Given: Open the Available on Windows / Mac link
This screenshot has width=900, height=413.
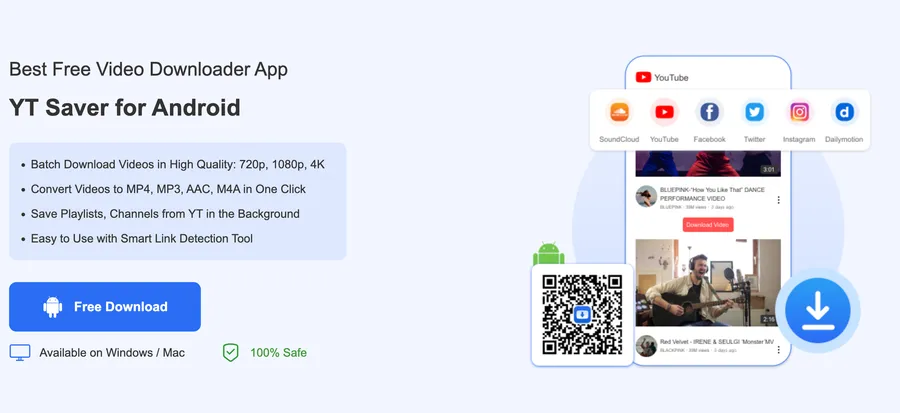Looking at the screenshot, I should click(112, 353).
